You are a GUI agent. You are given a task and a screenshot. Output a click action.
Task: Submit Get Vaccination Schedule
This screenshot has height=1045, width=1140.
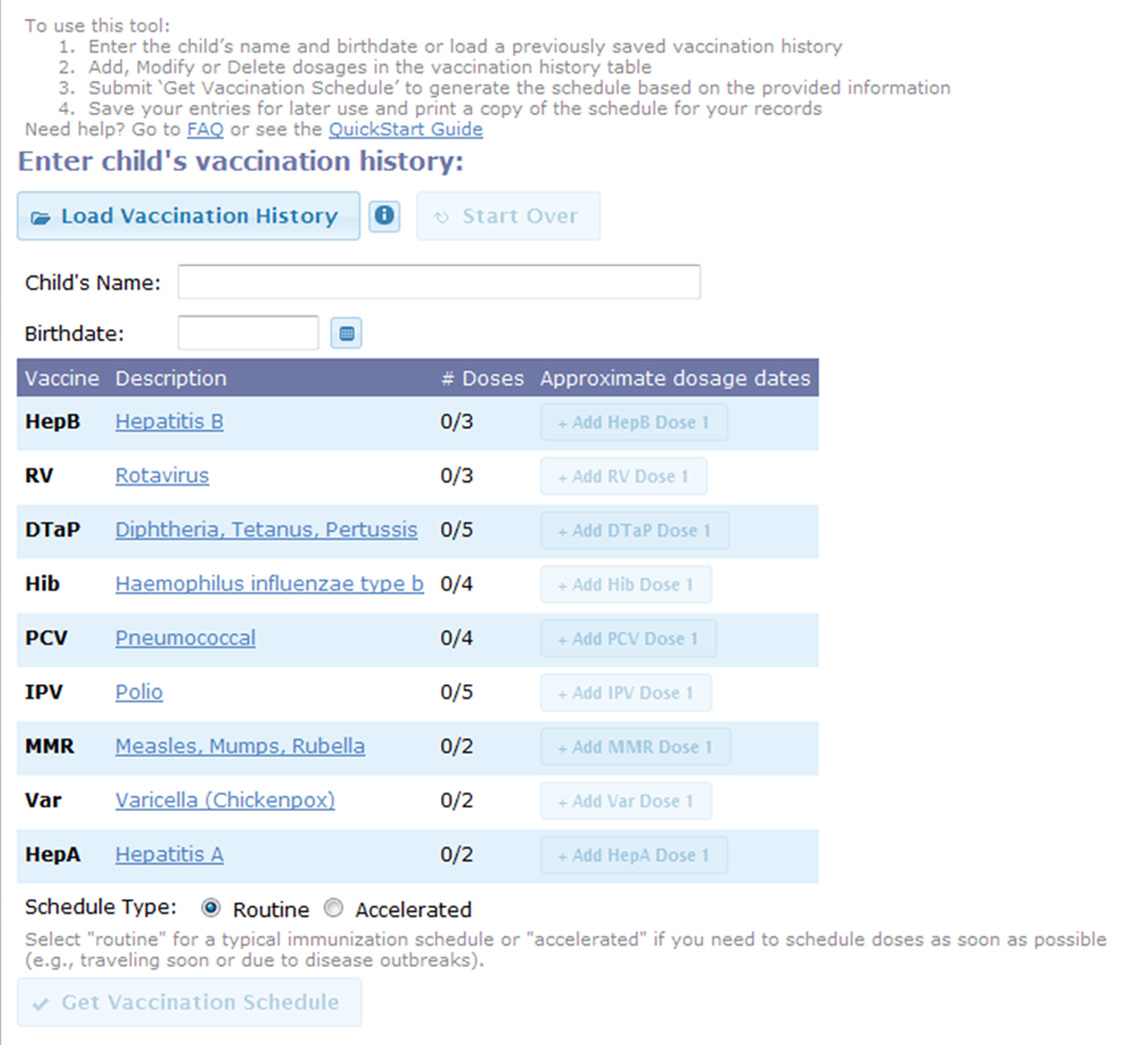tap(188, 1002)
